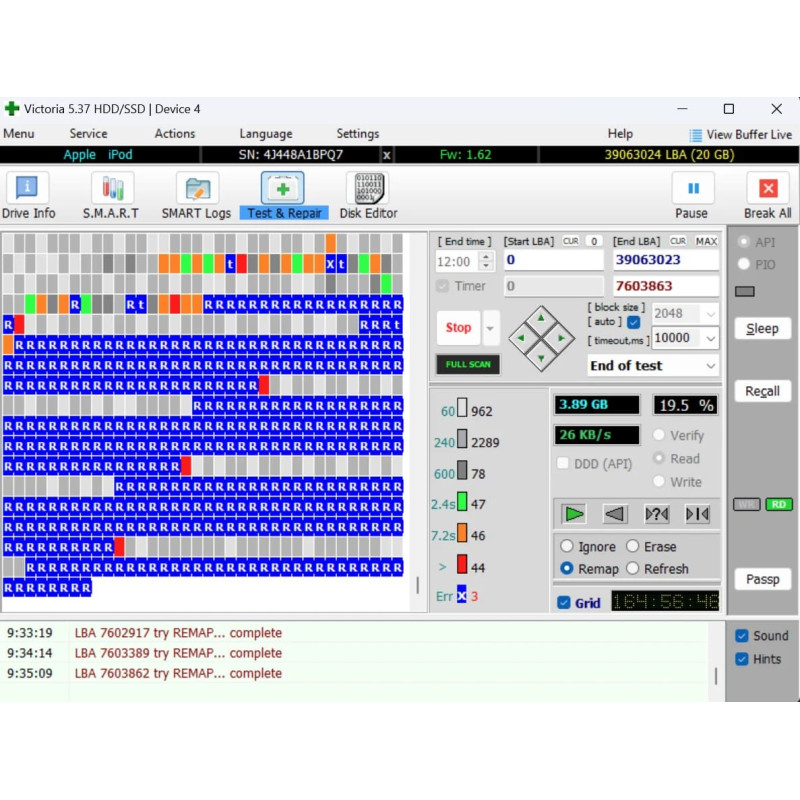
Task: Click the Passp button
Action: coord(762,579)
